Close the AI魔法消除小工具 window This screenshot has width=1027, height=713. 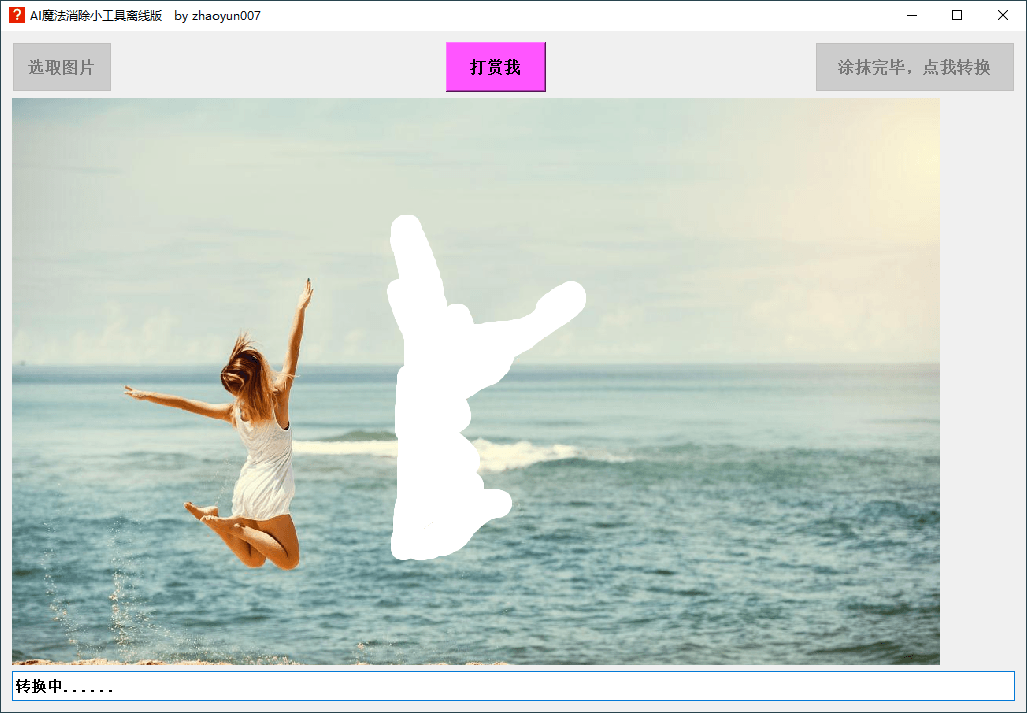[1003, 15]
